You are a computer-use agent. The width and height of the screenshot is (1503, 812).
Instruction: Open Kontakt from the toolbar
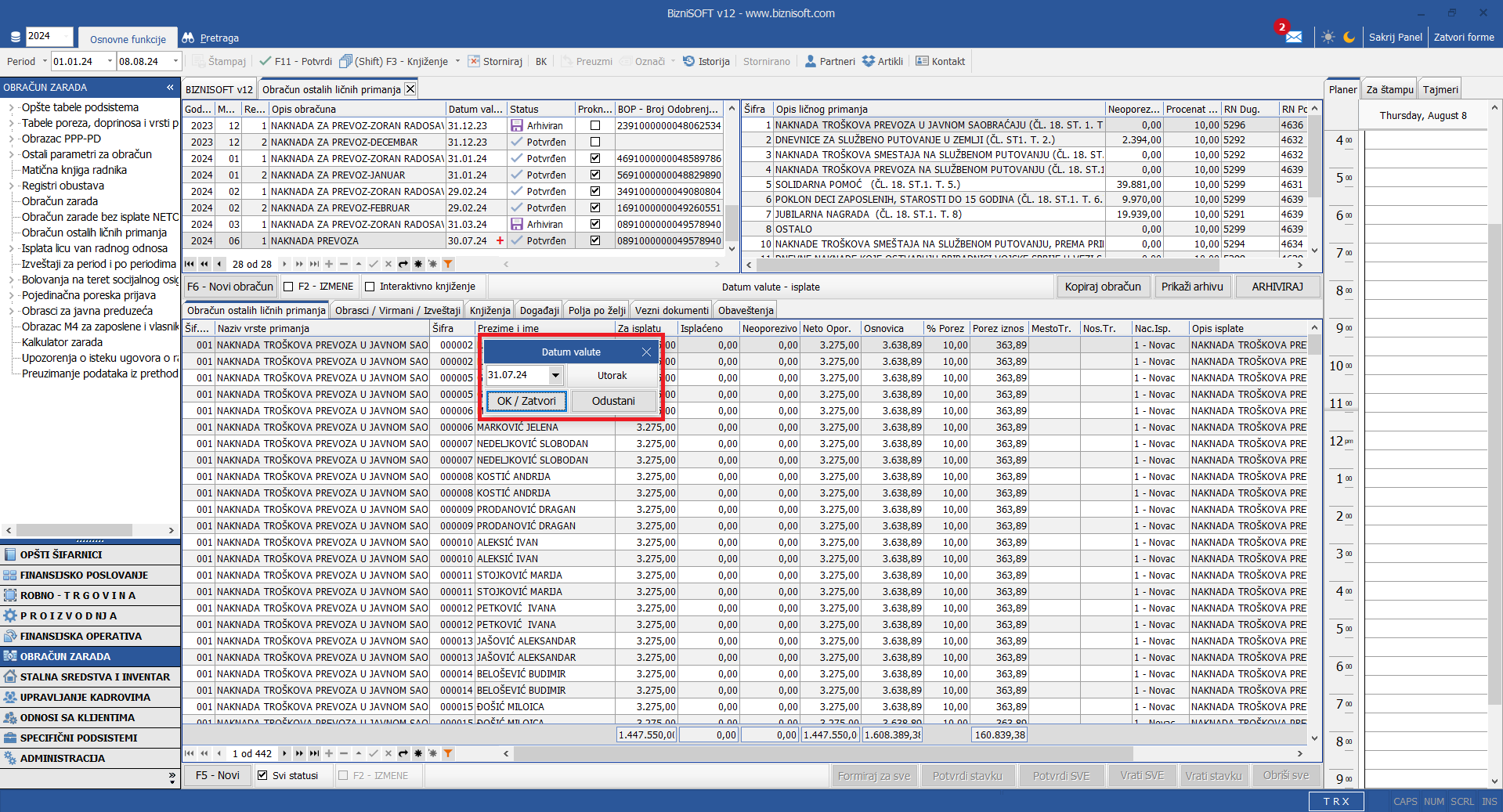pos(940,61)
